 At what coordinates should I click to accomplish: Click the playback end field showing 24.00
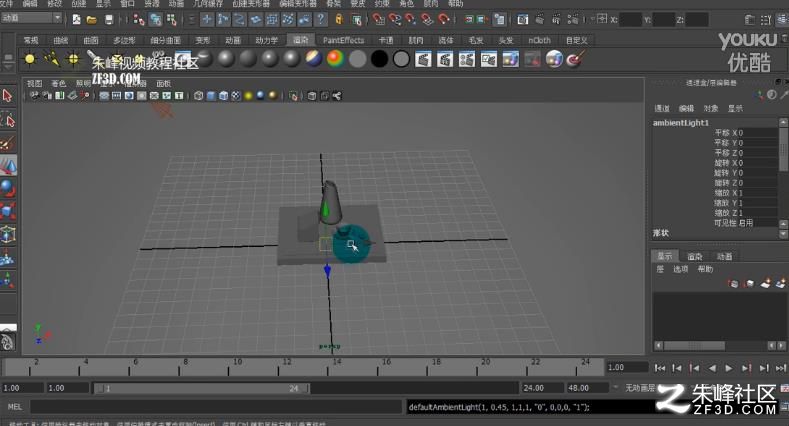(541, 388)
